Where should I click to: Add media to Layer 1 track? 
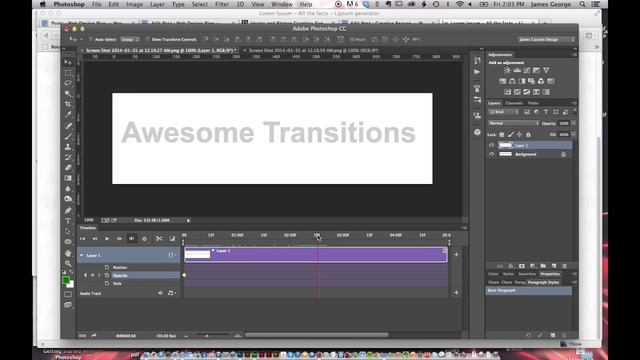[456, 255]
